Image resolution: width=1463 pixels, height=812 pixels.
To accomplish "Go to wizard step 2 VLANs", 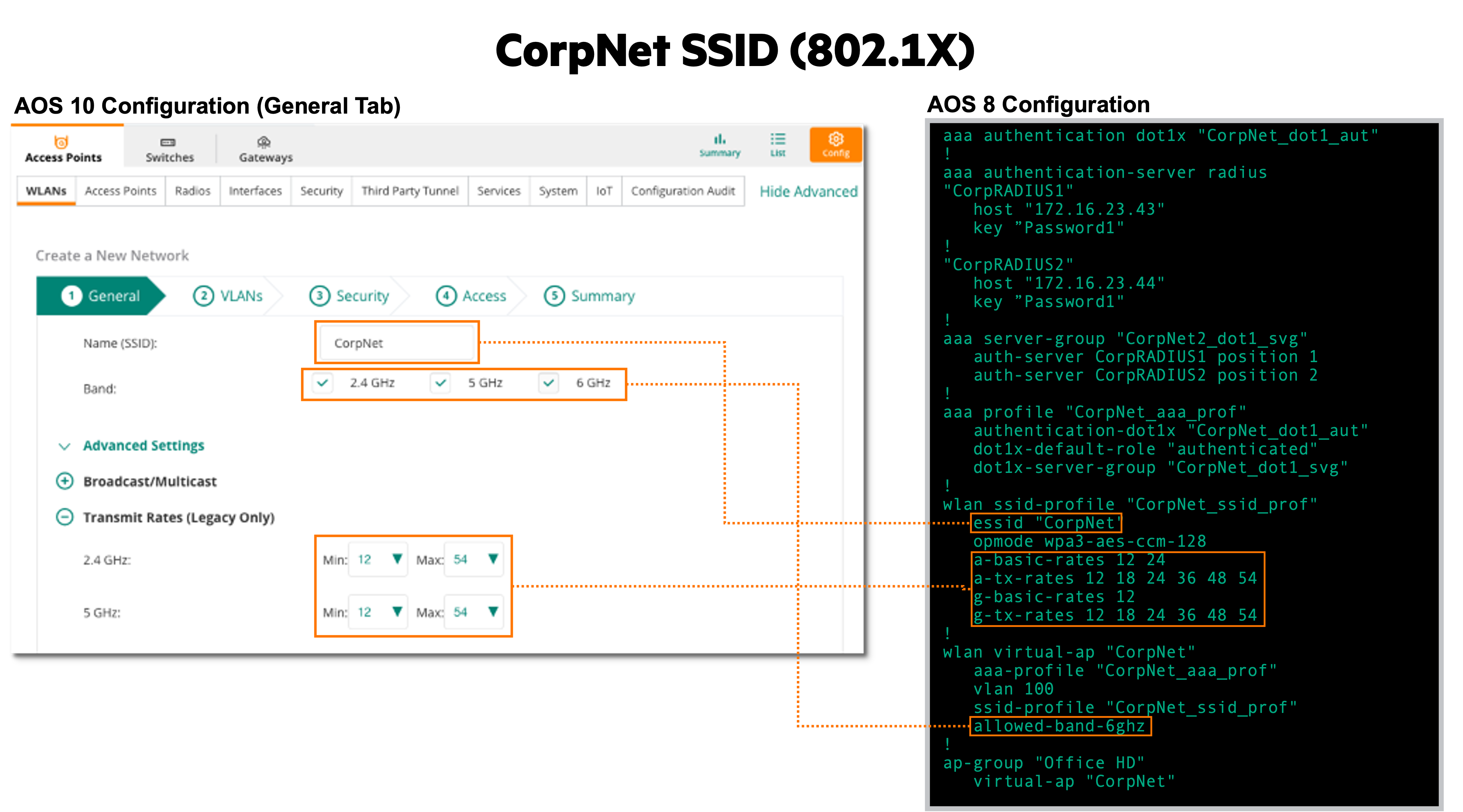I will [228, 296].
